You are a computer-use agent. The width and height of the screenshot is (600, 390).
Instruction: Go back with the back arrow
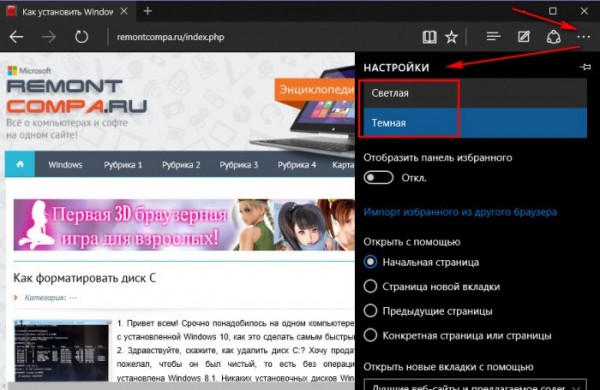16,37
